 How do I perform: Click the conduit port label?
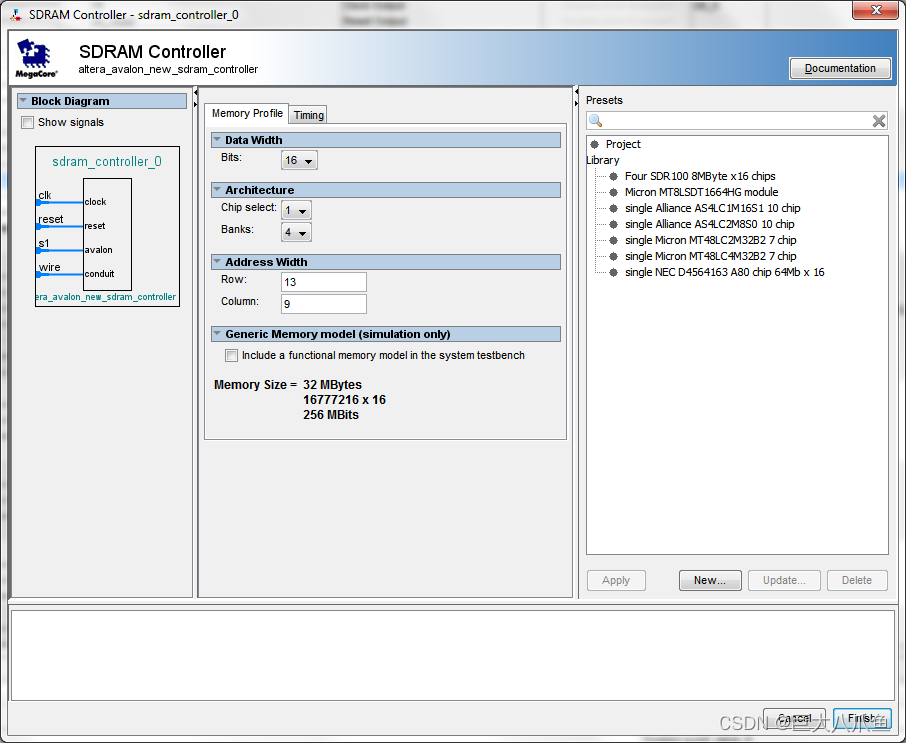(99, 274)
